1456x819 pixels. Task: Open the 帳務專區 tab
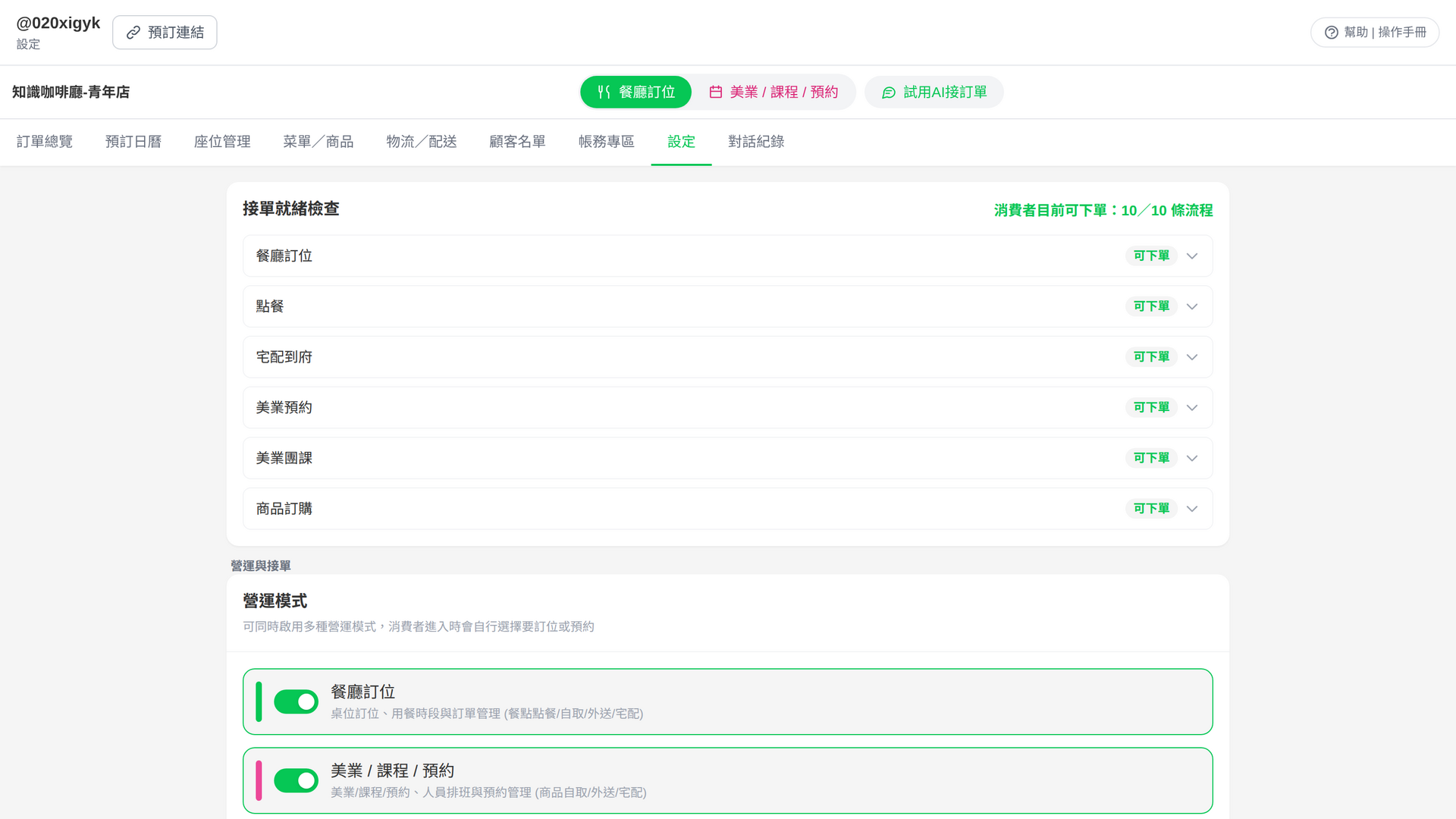[x=607, y=142]
